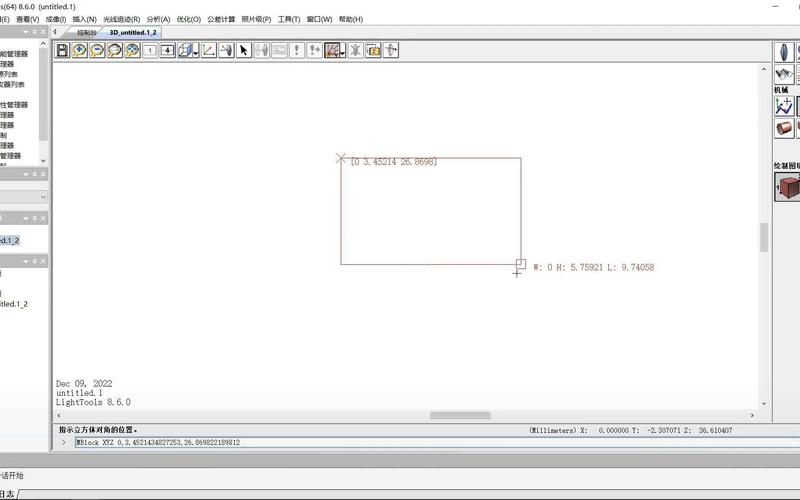800x500 pixels.
Task: Select the 3D_untitled.1_2 tab
Action: (132, 32)
